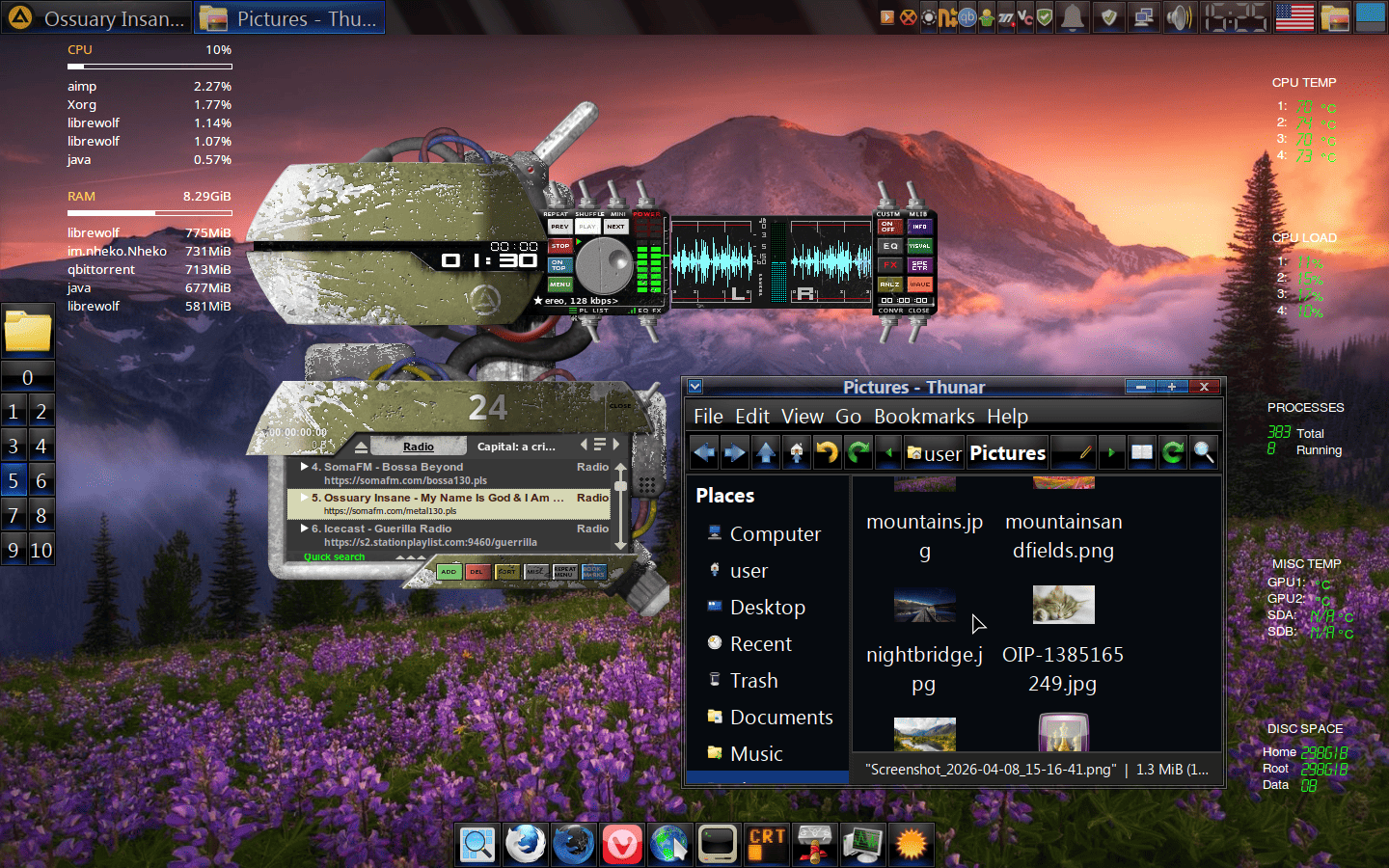Go up to the parent folder in Thunar
This screenshot has width=1389, height=868.
tap(766, 452)
